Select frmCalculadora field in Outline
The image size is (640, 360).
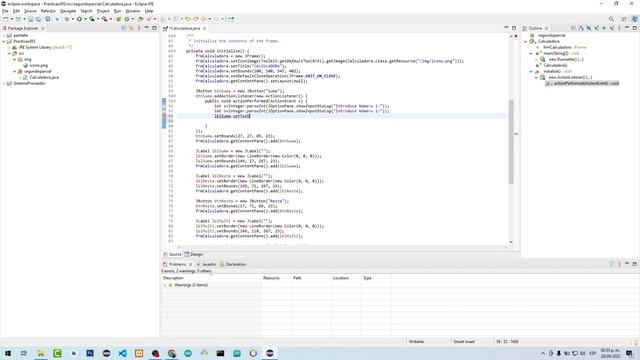click(x=562, y=47)
